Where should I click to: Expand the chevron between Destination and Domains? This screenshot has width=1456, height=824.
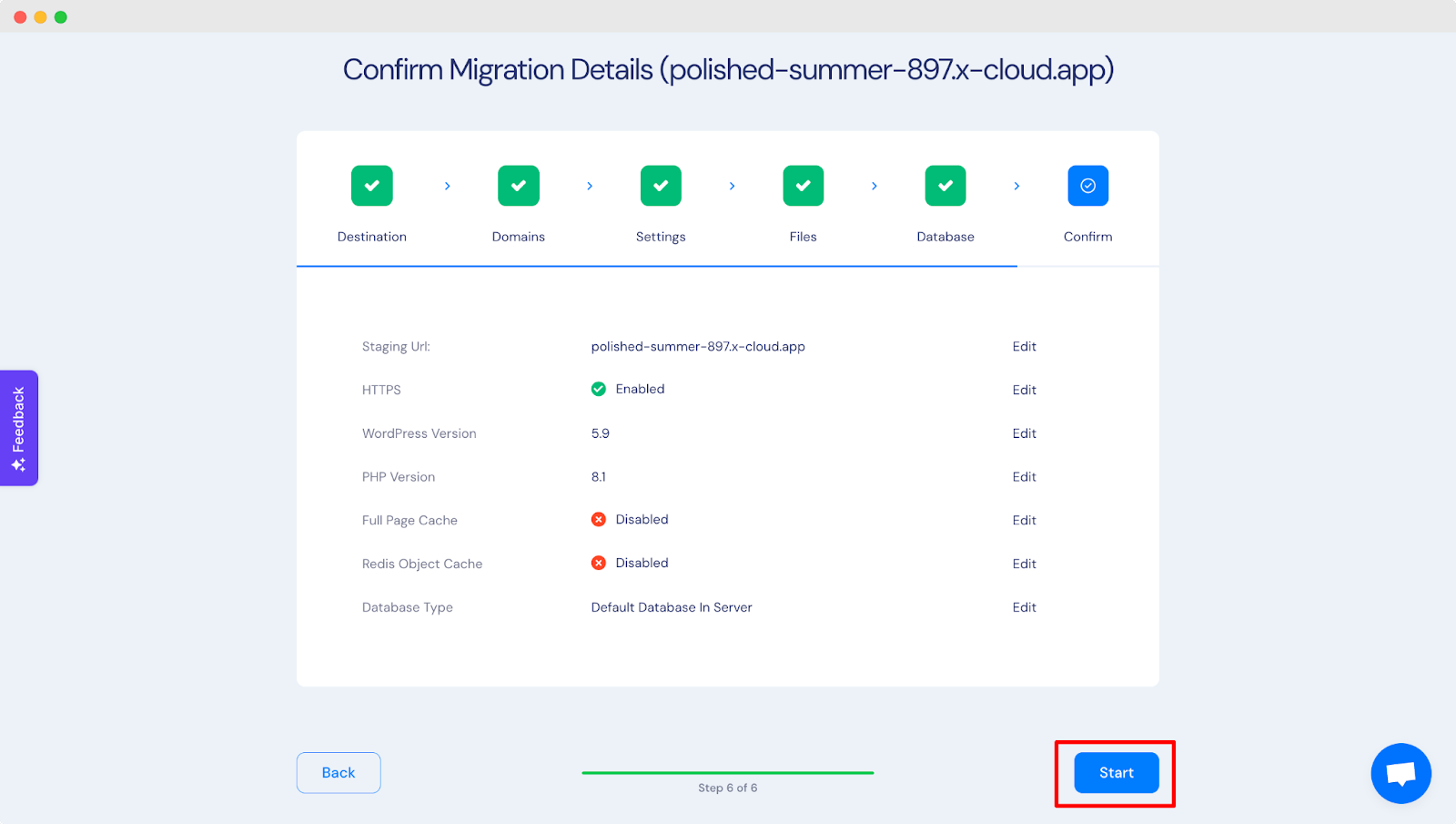(x=447, y=185)
